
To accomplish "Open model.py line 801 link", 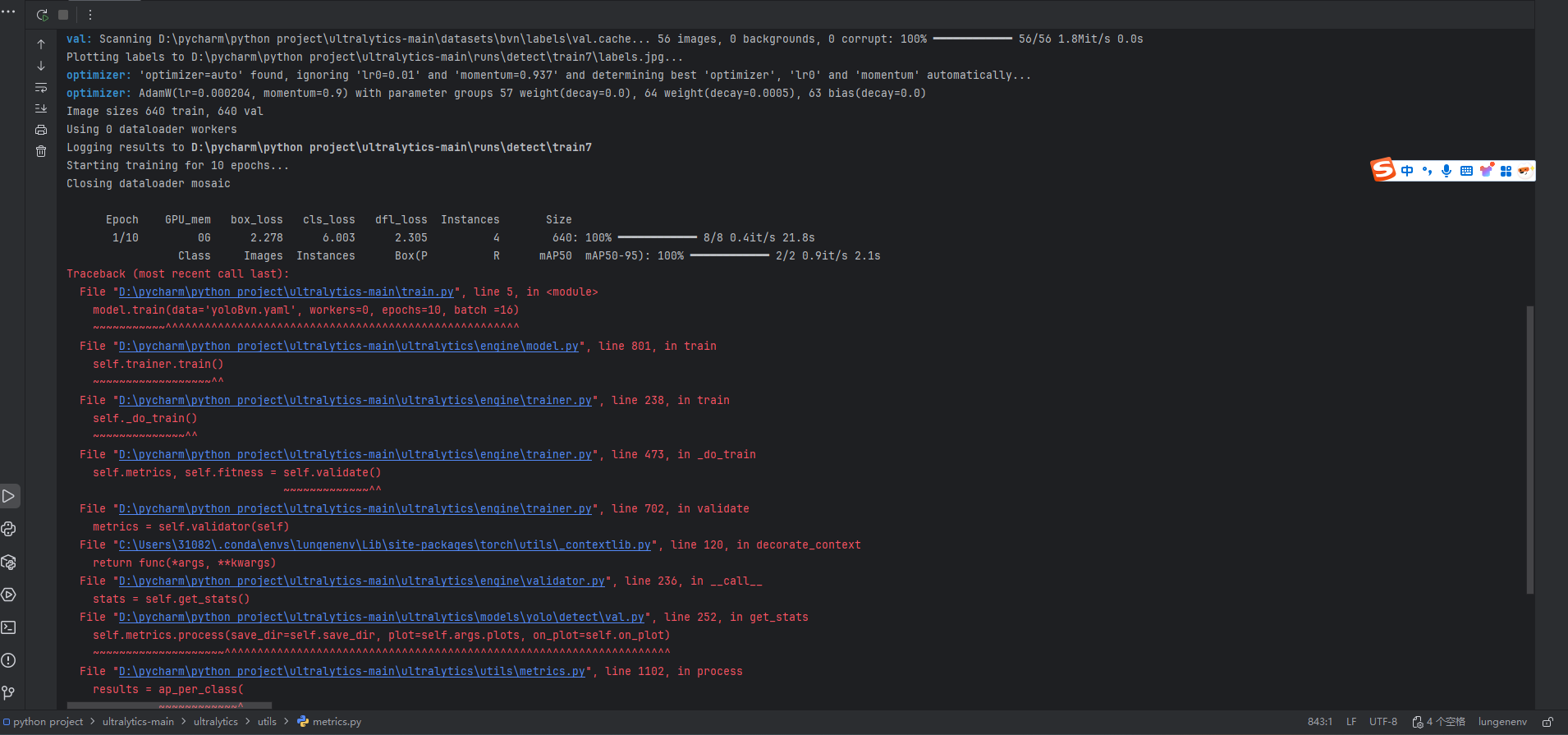I will point(349,347).
